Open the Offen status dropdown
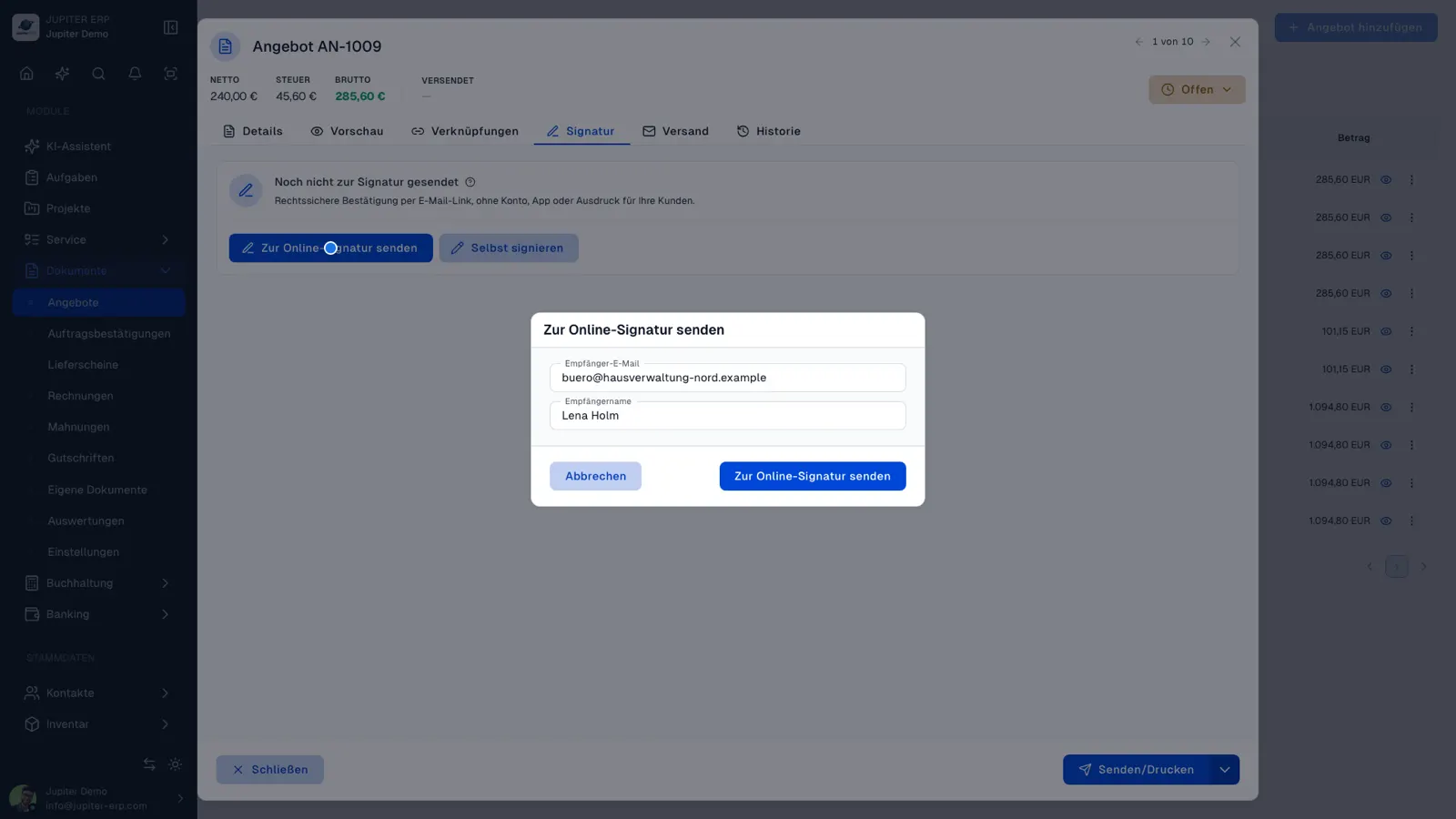 pyautogui.click(x=1197, y=89)
